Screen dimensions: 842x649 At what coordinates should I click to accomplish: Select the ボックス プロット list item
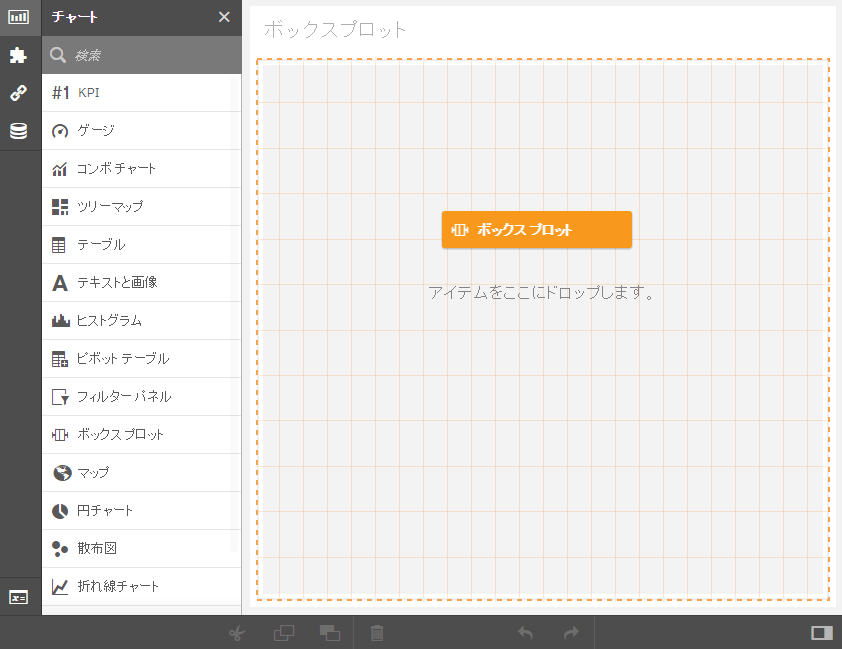click(x=142, y=435)
